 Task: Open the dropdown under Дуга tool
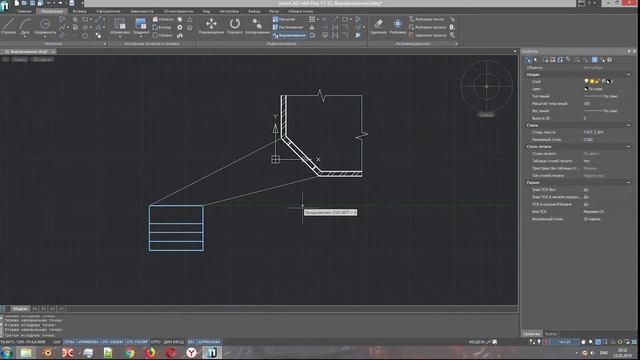[x=25, y=37]
